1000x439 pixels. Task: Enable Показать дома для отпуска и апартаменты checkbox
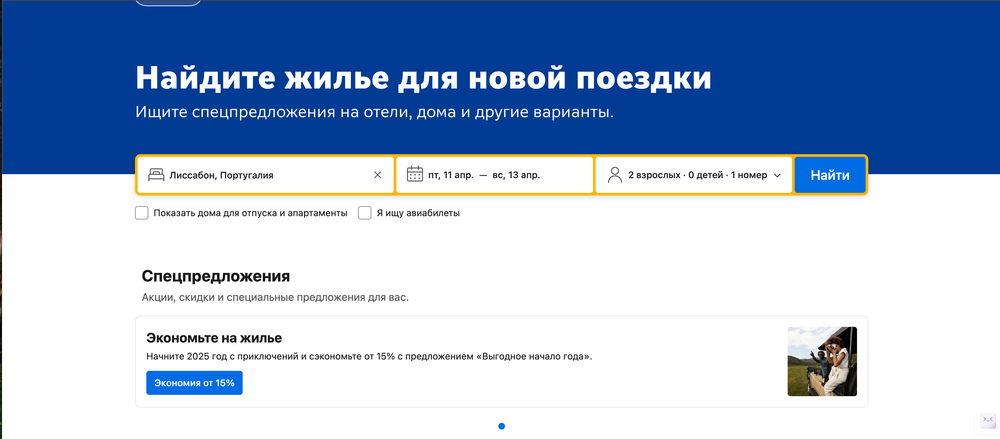coord(142,213)
